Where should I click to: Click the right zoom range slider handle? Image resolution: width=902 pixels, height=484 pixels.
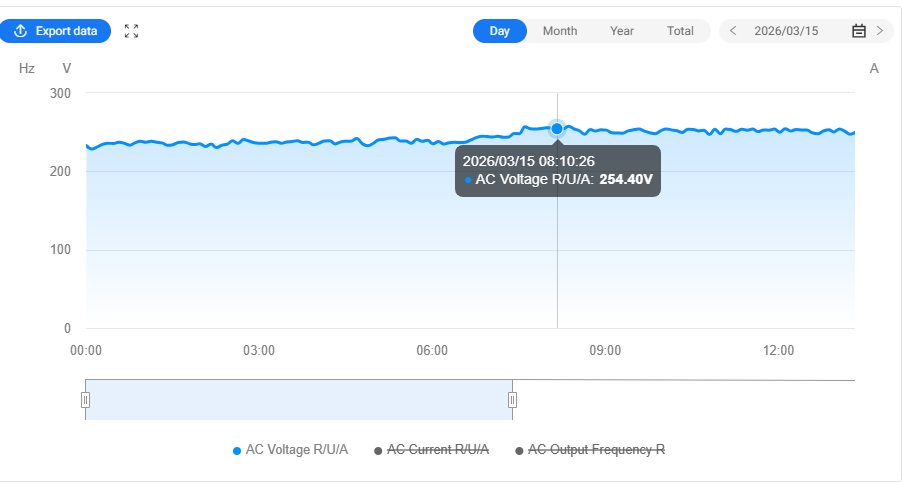512,400
